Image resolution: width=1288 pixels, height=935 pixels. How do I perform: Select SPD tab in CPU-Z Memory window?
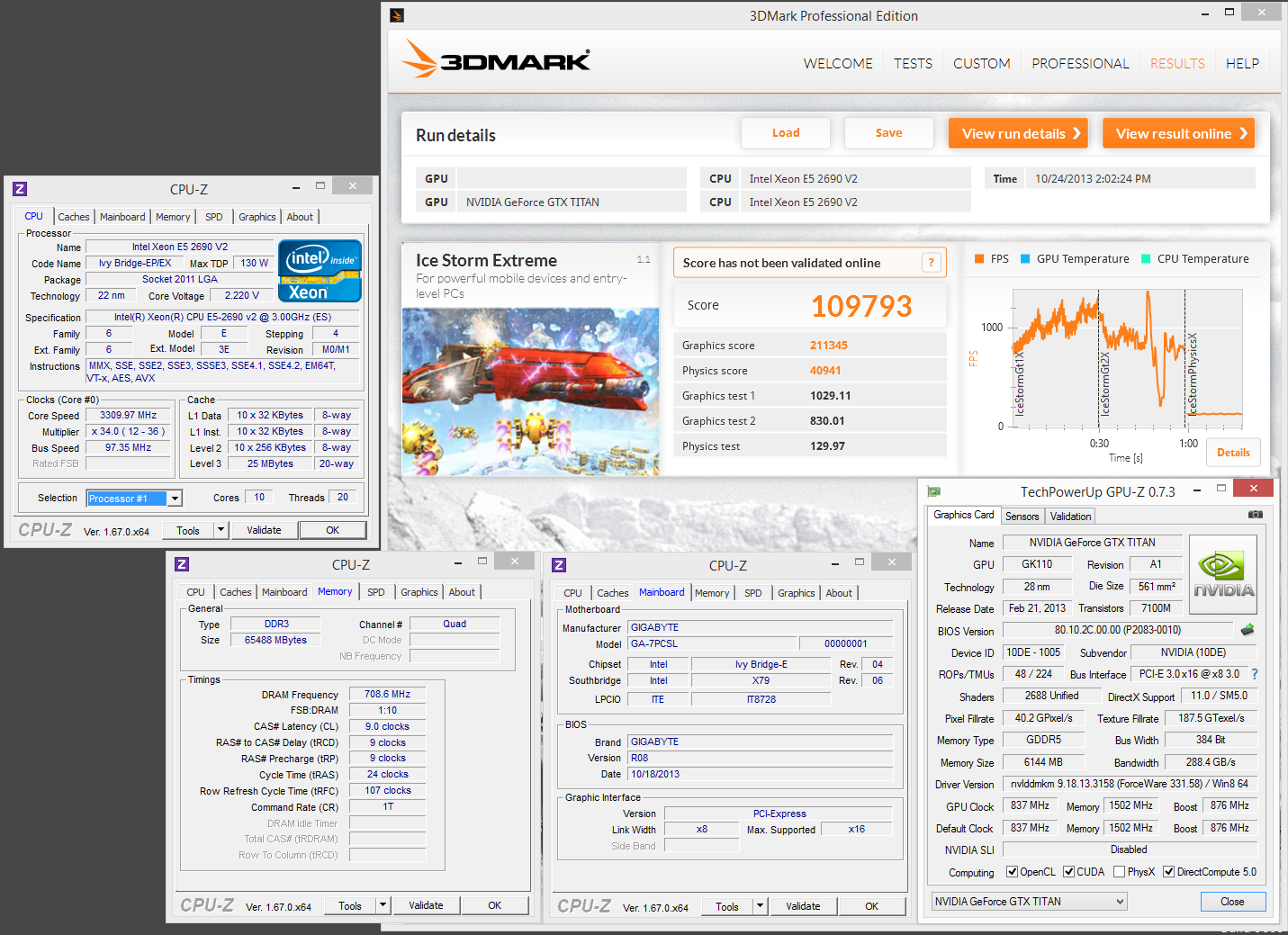coord(376,592)
